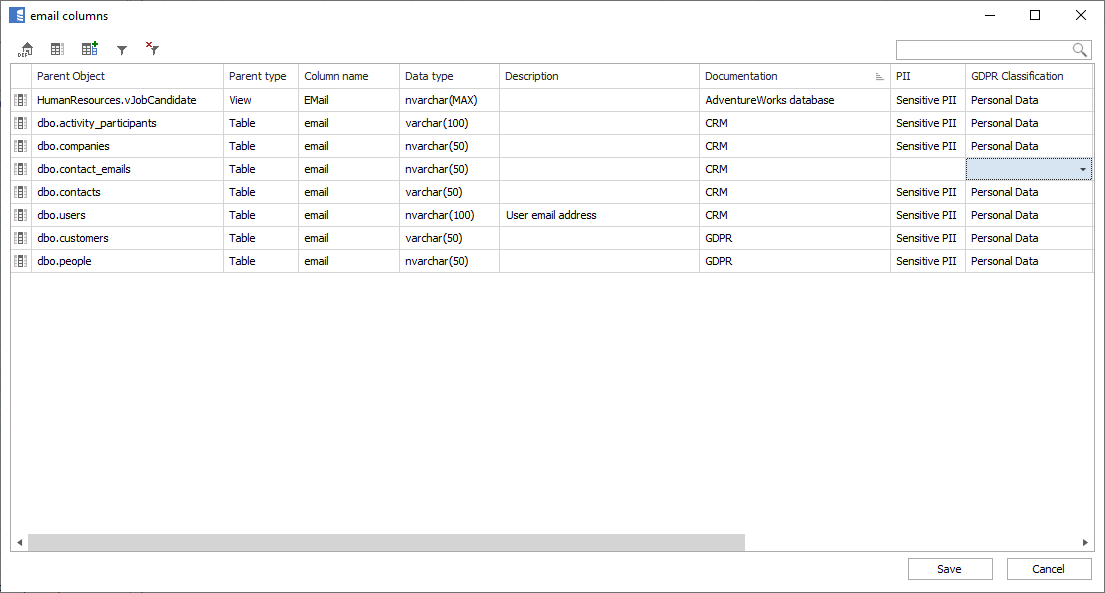
Task: Click the right scroll arrow
Action: (1086, 542)
